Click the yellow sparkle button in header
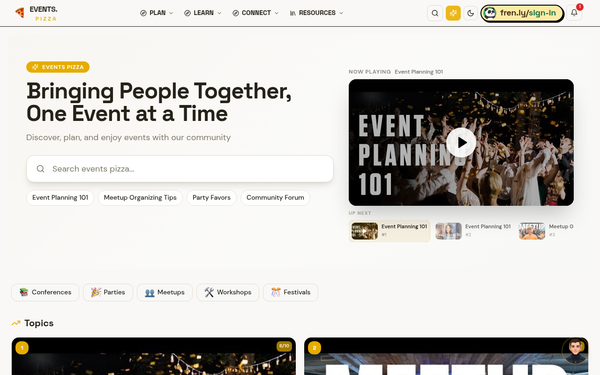Screen dimensions: 600x375 coord(453,13)
